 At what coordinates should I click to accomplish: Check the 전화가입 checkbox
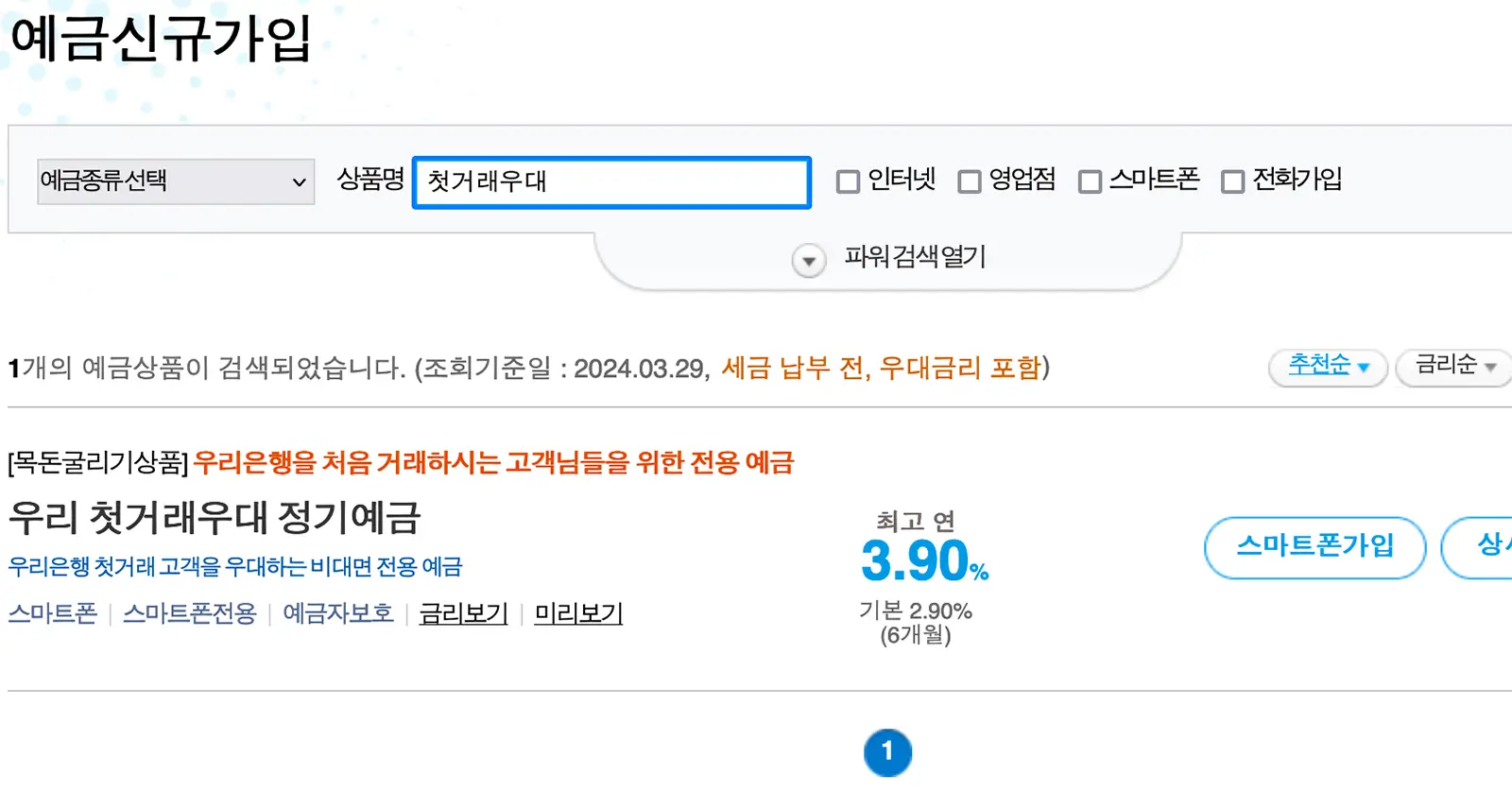coord(1233,181)
